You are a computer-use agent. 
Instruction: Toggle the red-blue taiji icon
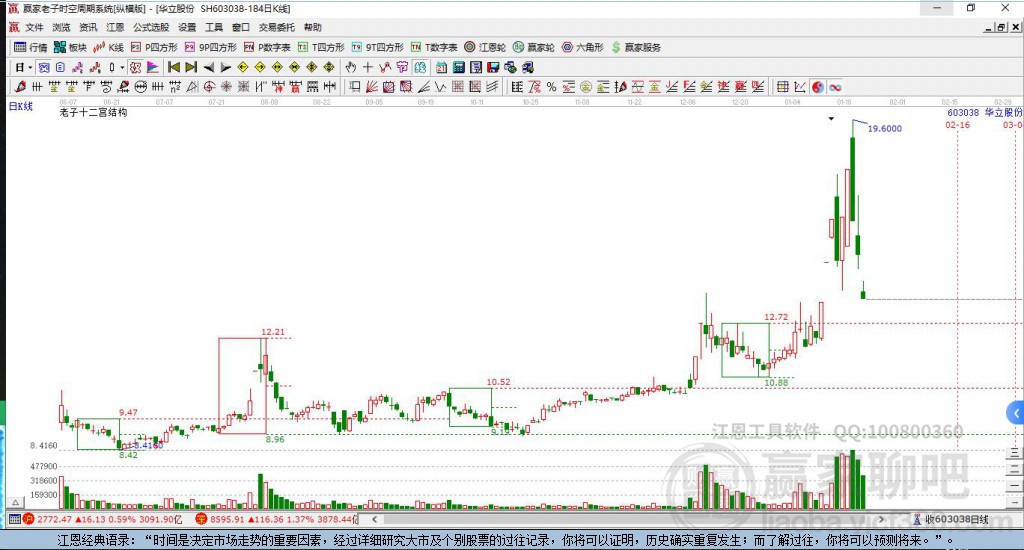[818, 87]
